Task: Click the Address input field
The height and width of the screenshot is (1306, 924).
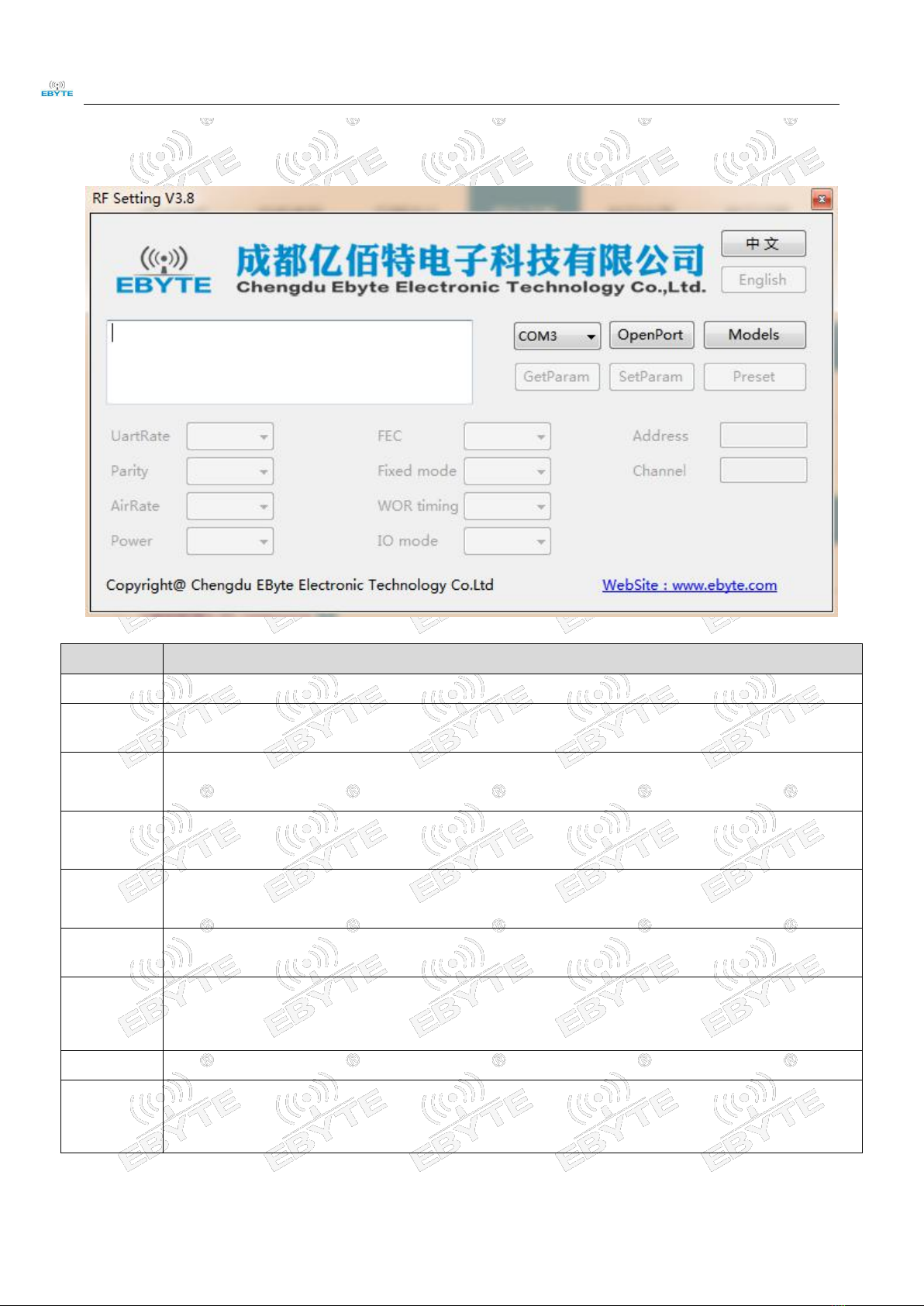Action: coord(764,436)
